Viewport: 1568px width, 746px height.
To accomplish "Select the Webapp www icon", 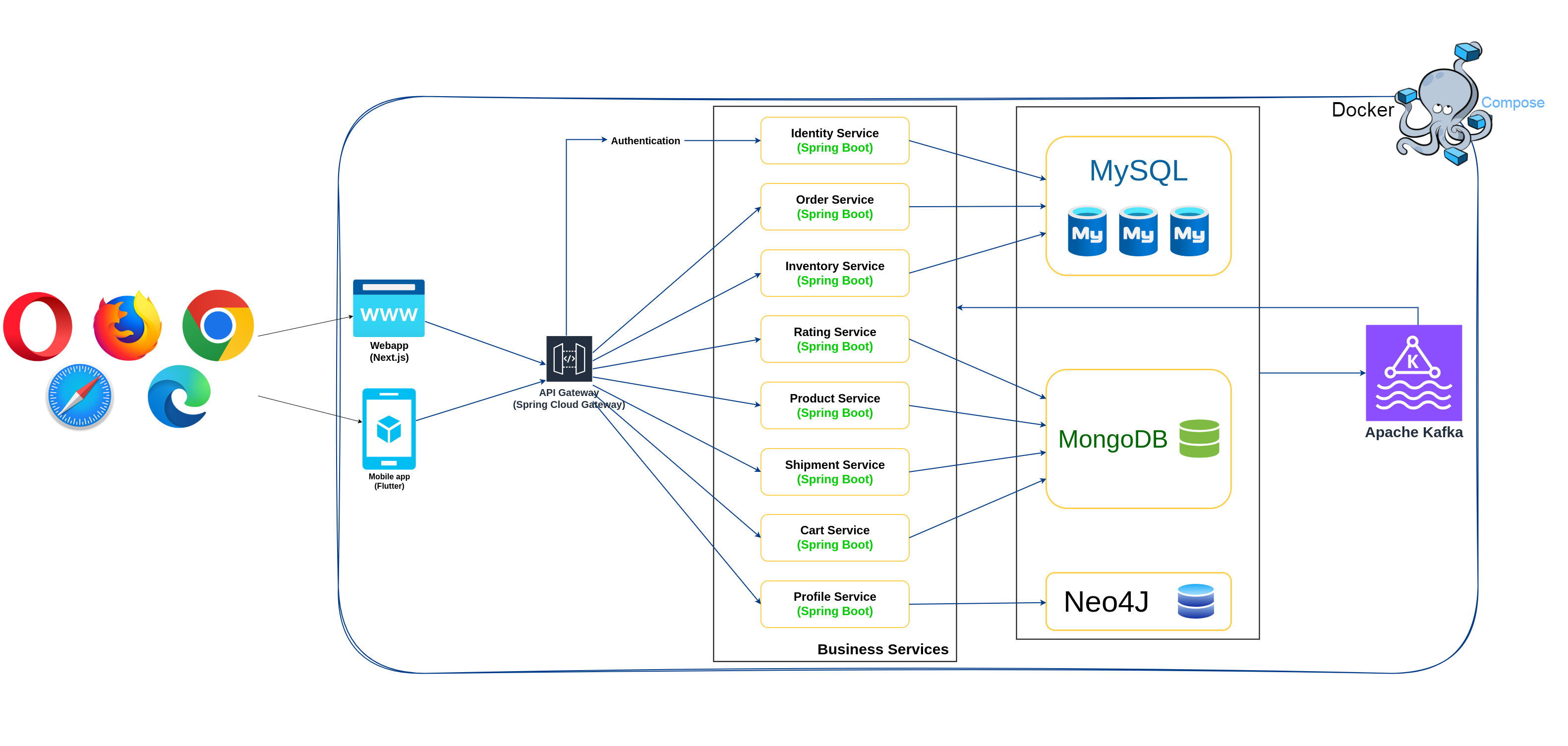I will [388, 308].
